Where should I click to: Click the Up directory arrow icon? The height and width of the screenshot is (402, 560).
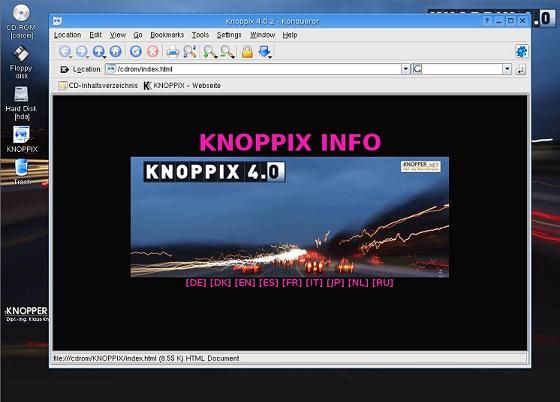[x=98, y=51]
